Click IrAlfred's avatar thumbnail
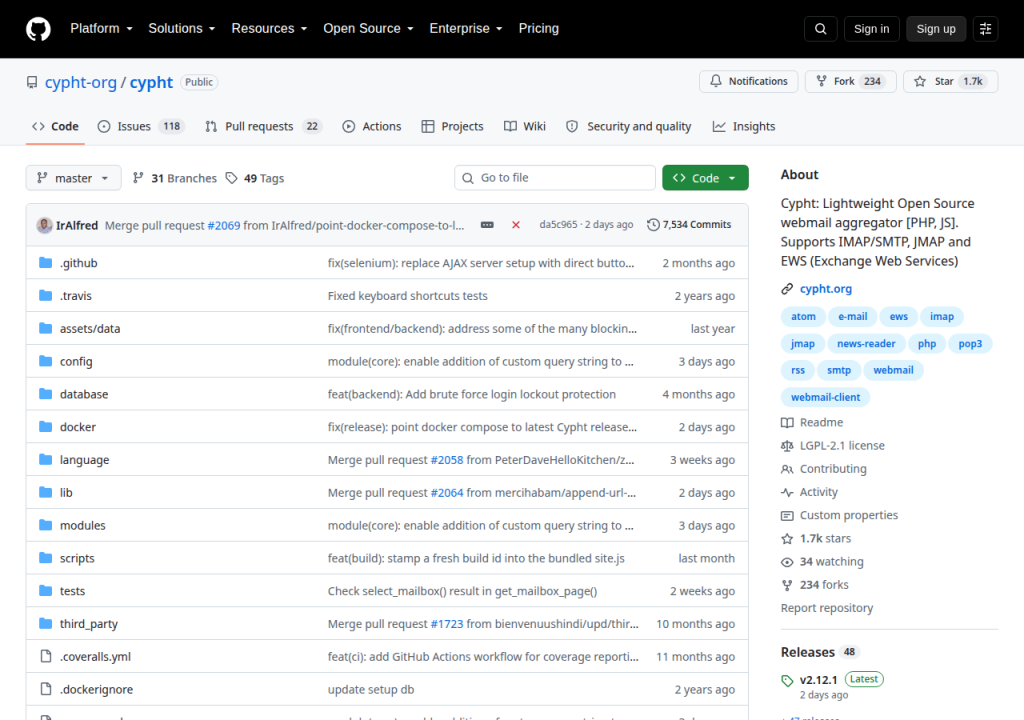The height and width of the screenshot is (720, 1024). (x=44, y=225)
